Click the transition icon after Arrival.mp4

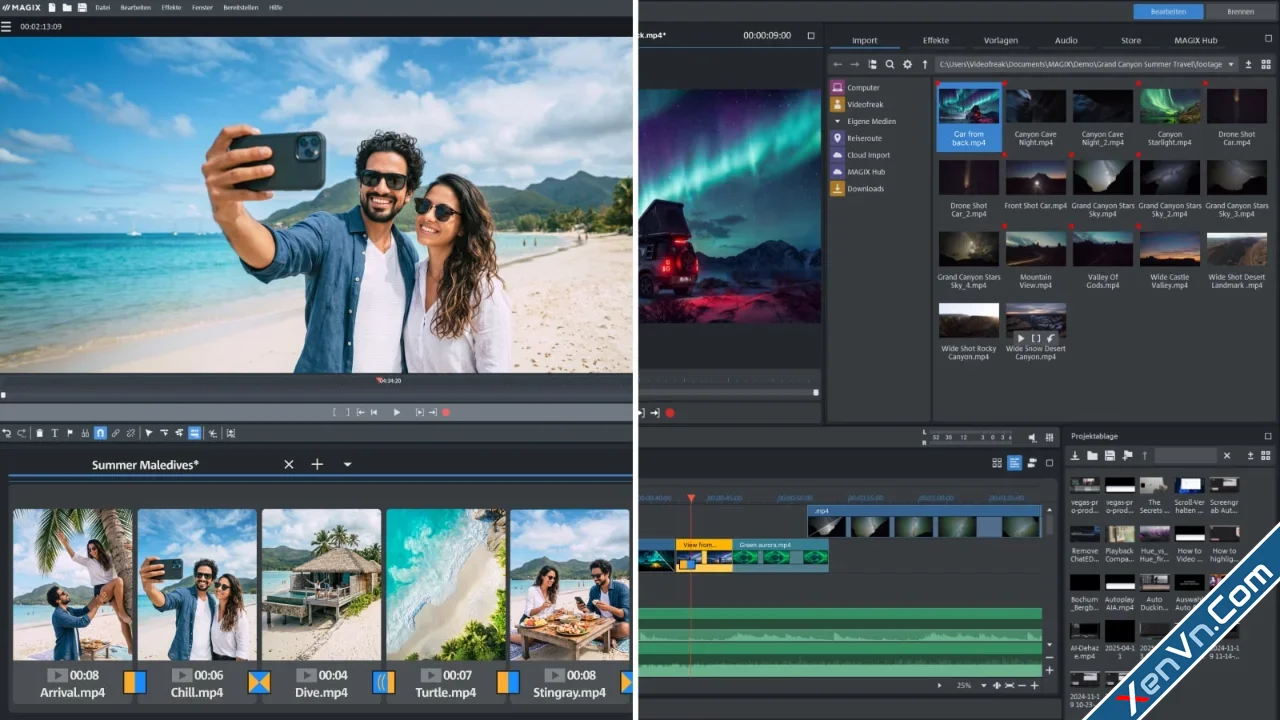point(135,682)
